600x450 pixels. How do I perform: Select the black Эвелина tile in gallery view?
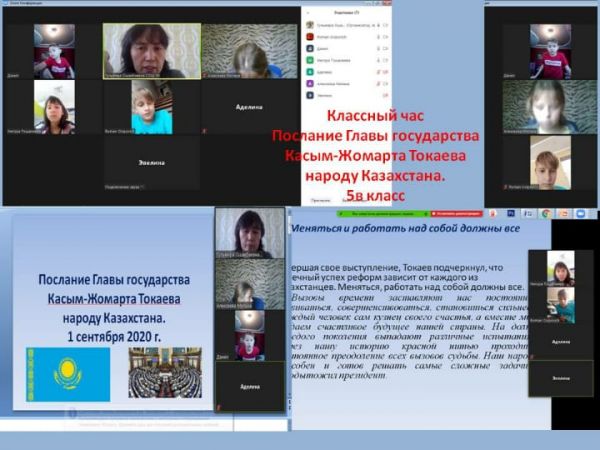[150, 161]
